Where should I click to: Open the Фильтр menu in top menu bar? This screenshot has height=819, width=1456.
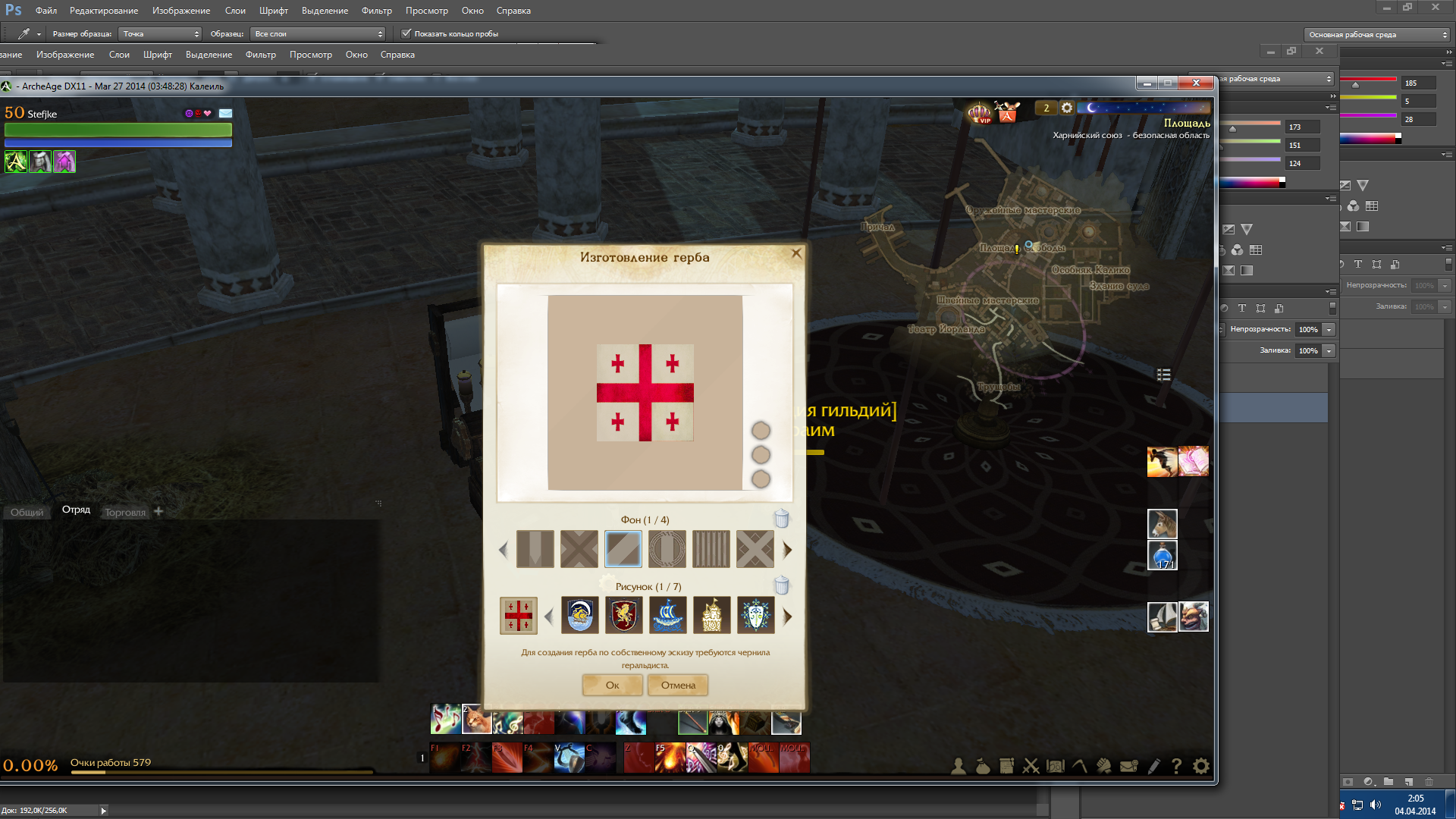tap(376, 11)
